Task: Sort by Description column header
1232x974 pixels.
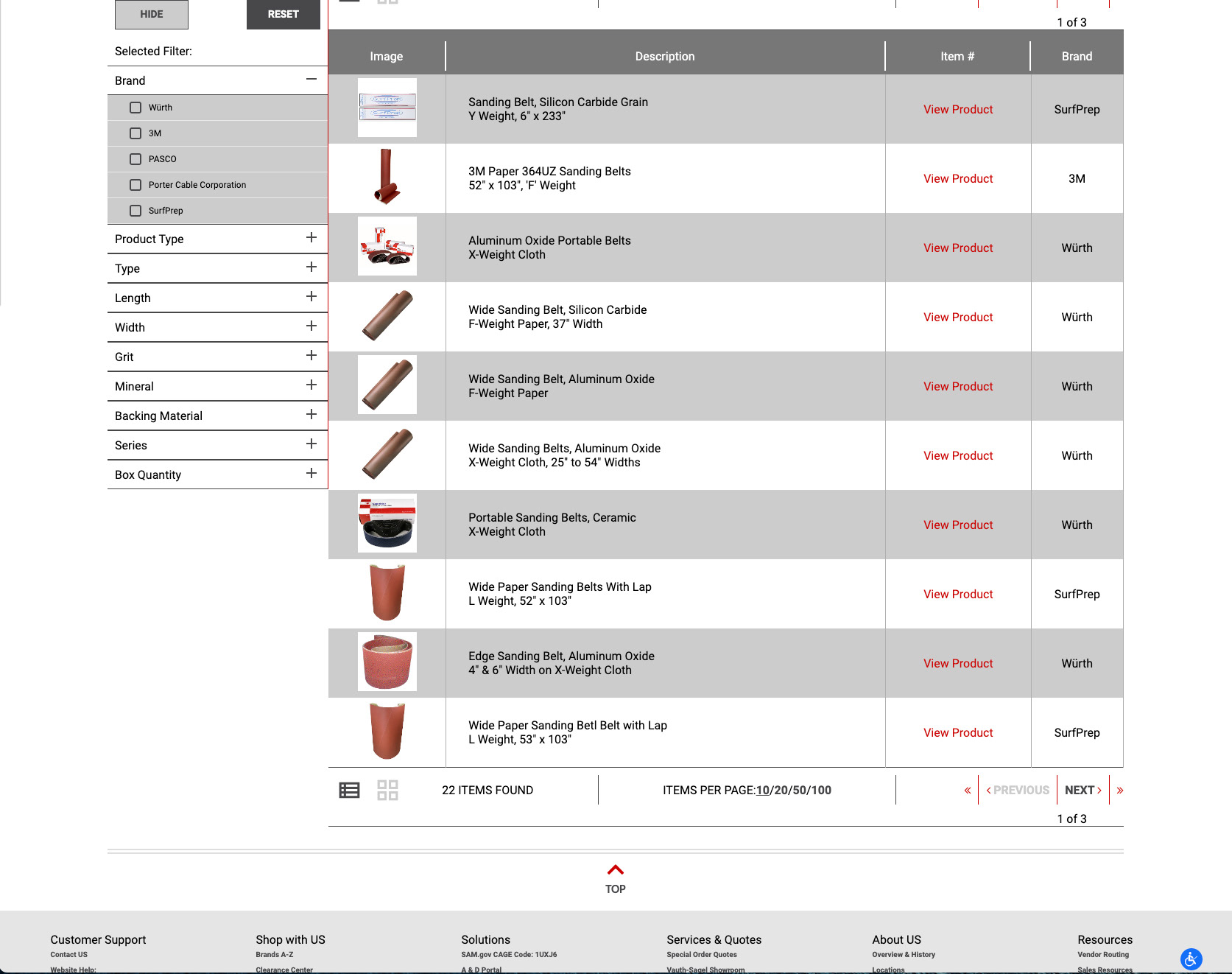Action: coord(665,56)
